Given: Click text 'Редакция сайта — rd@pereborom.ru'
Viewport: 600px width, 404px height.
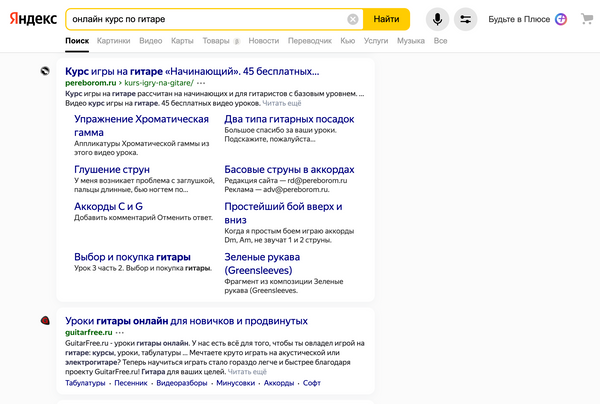Looking at the screenshot, I should [286, 181].
